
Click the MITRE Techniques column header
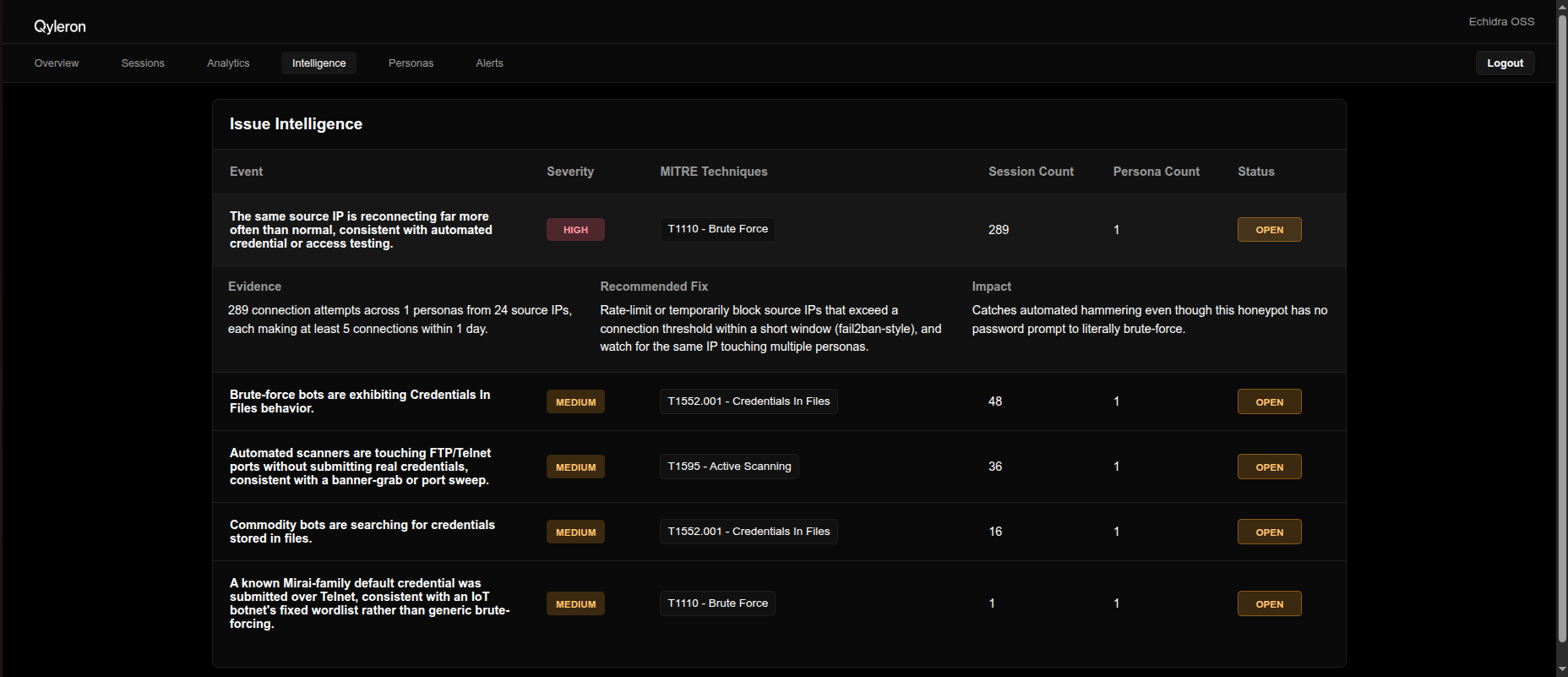tap(714, 172)
